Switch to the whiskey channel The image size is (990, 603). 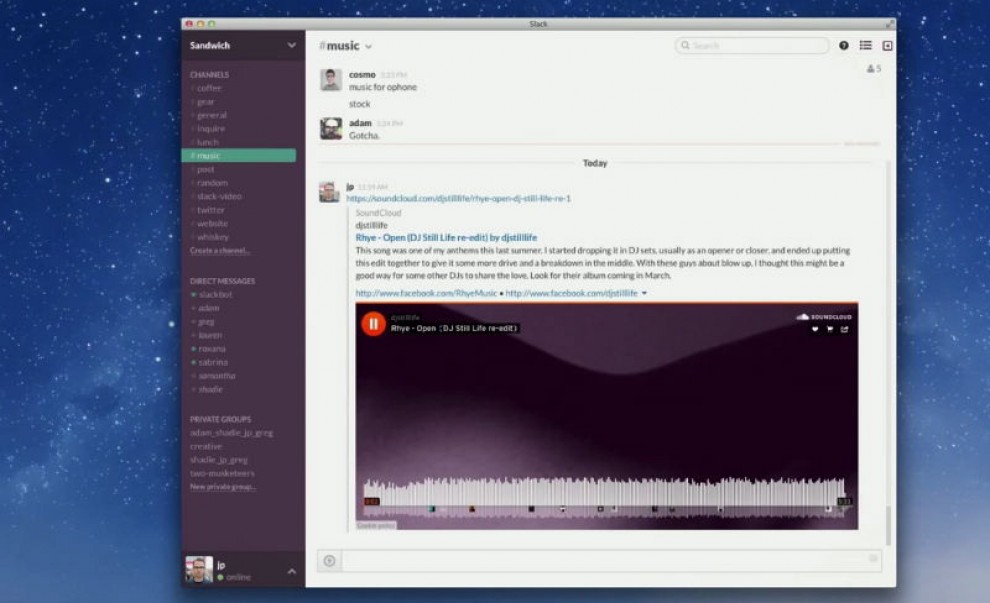(212, 237)
